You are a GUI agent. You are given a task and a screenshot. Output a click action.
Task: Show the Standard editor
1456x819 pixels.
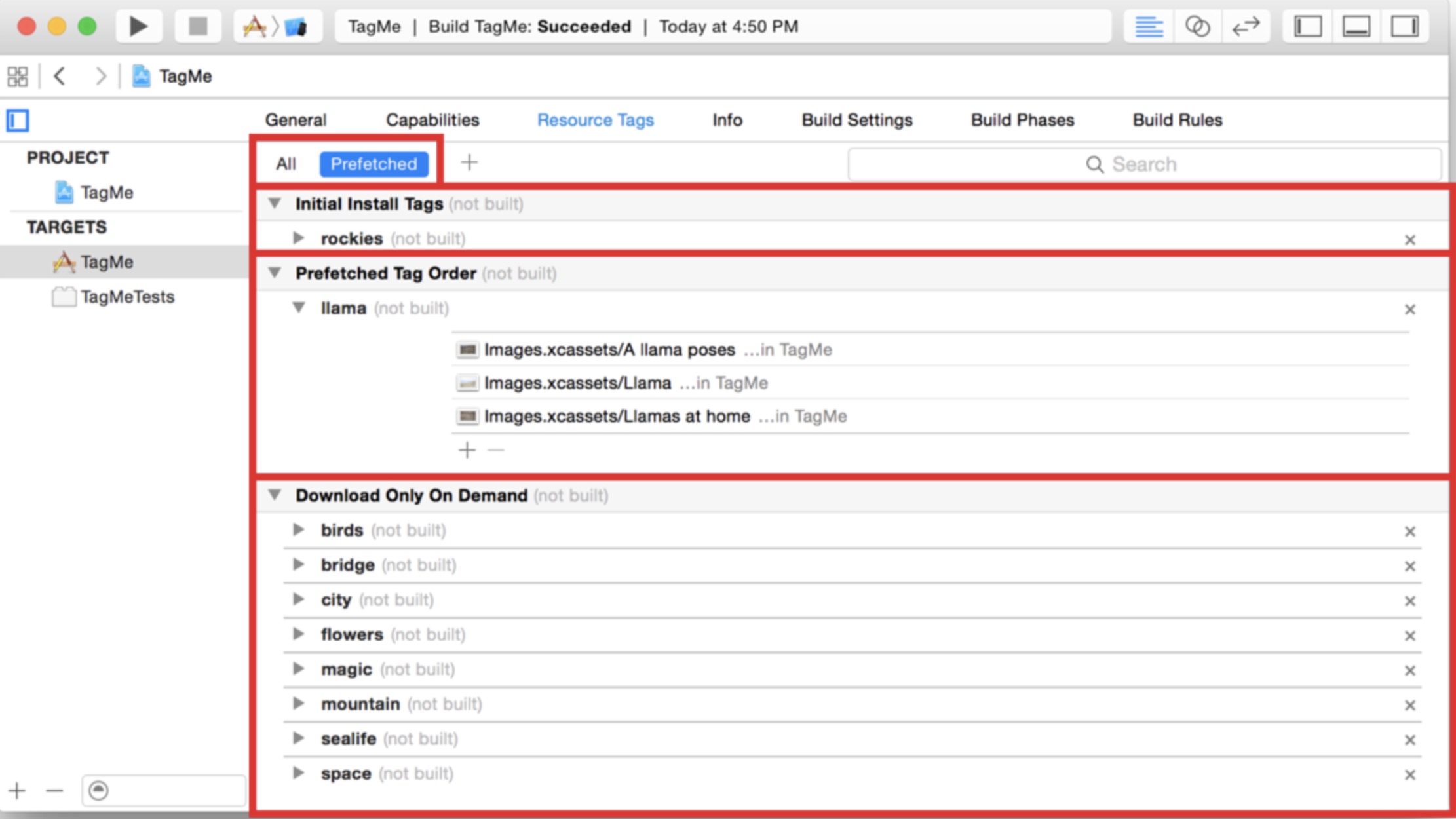point(1149,26)
